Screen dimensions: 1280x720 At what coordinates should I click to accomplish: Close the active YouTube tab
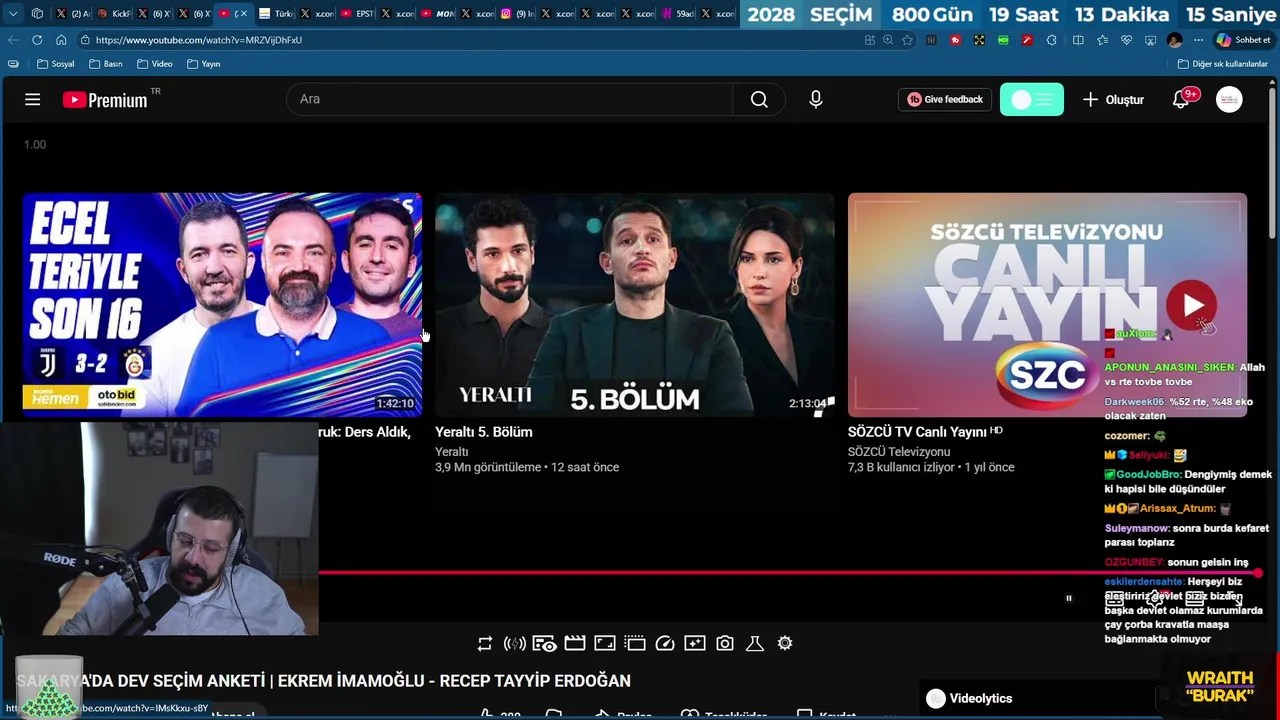tap(243, 14)
